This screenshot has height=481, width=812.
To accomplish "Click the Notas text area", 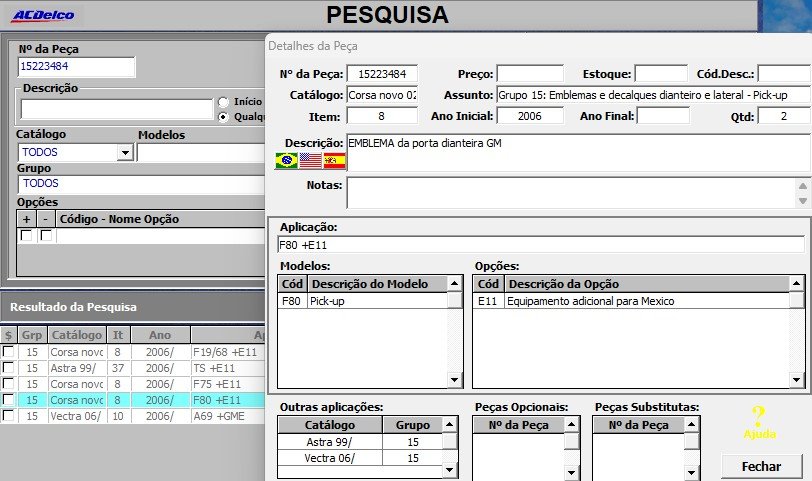I will click(x=571, y=193).
